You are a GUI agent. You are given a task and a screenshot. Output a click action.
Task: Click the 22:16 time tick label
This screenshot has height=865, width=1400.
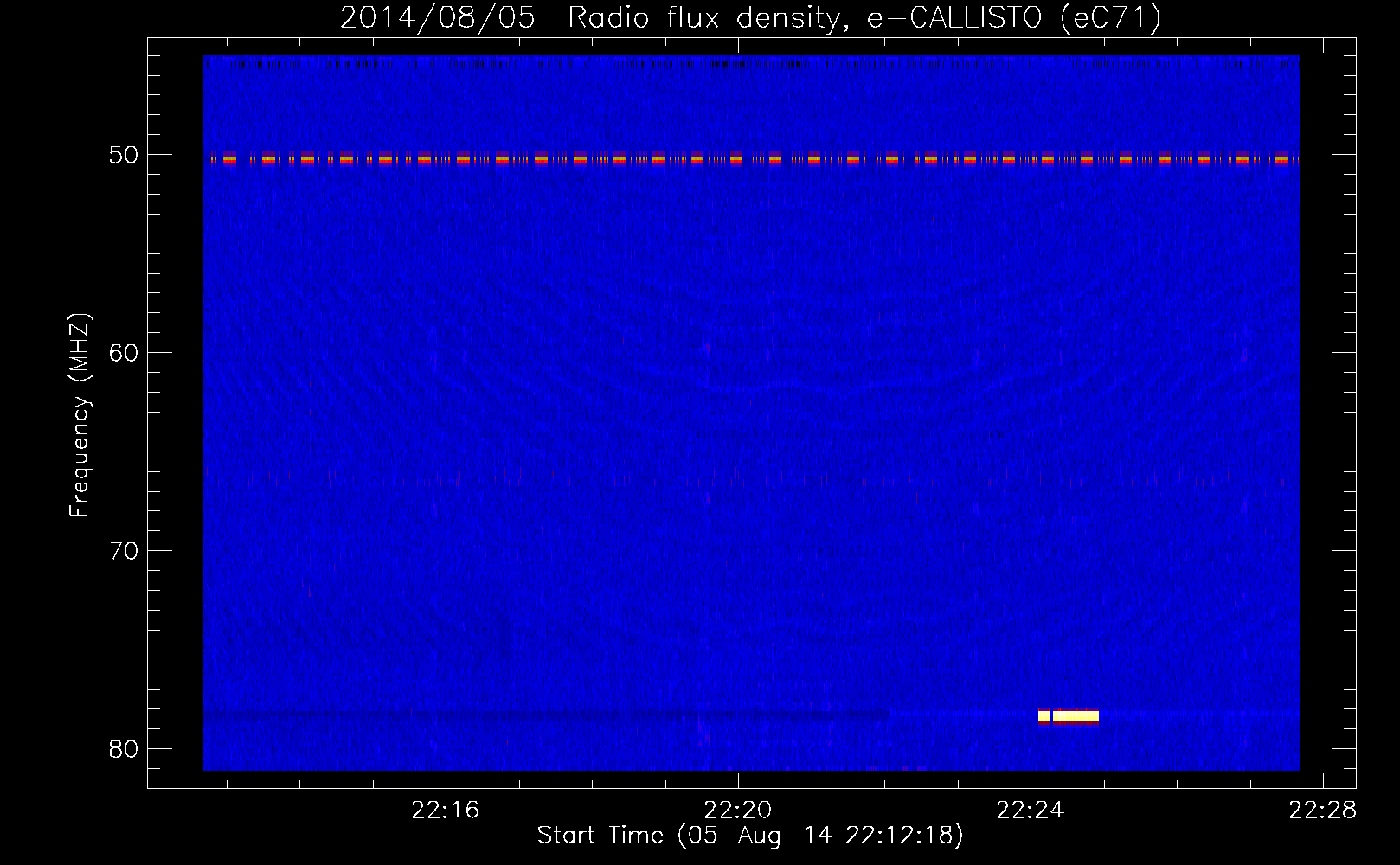pos(445,811)
